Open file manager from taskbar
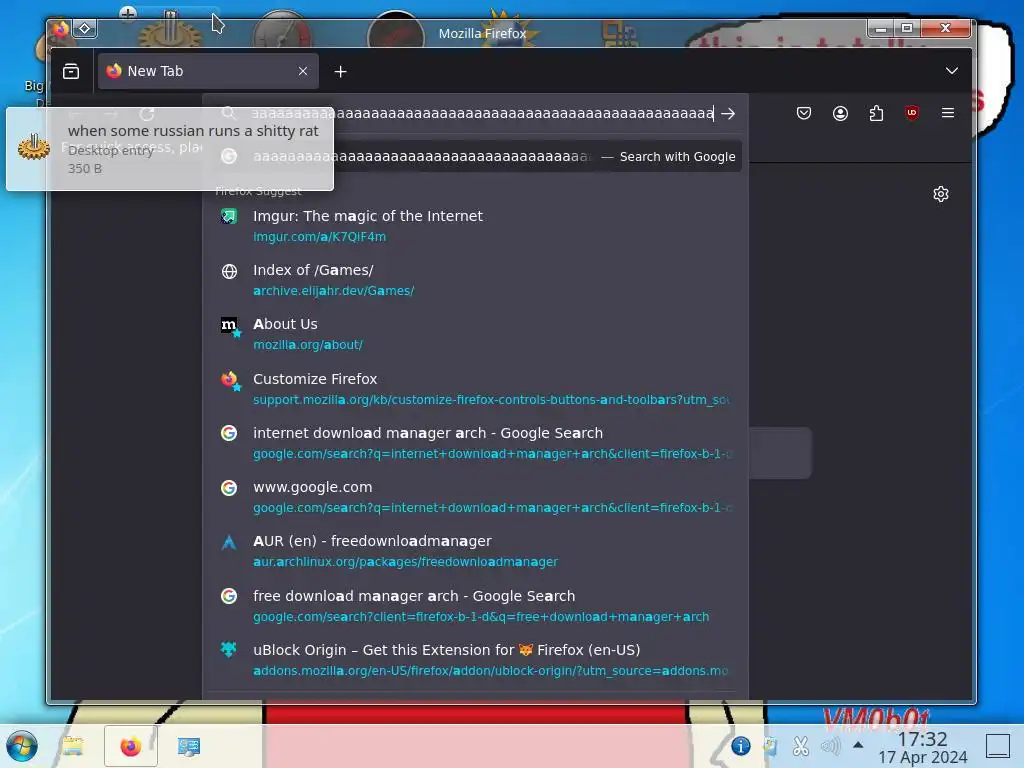1024x768 pixels. tap(72, 746)
